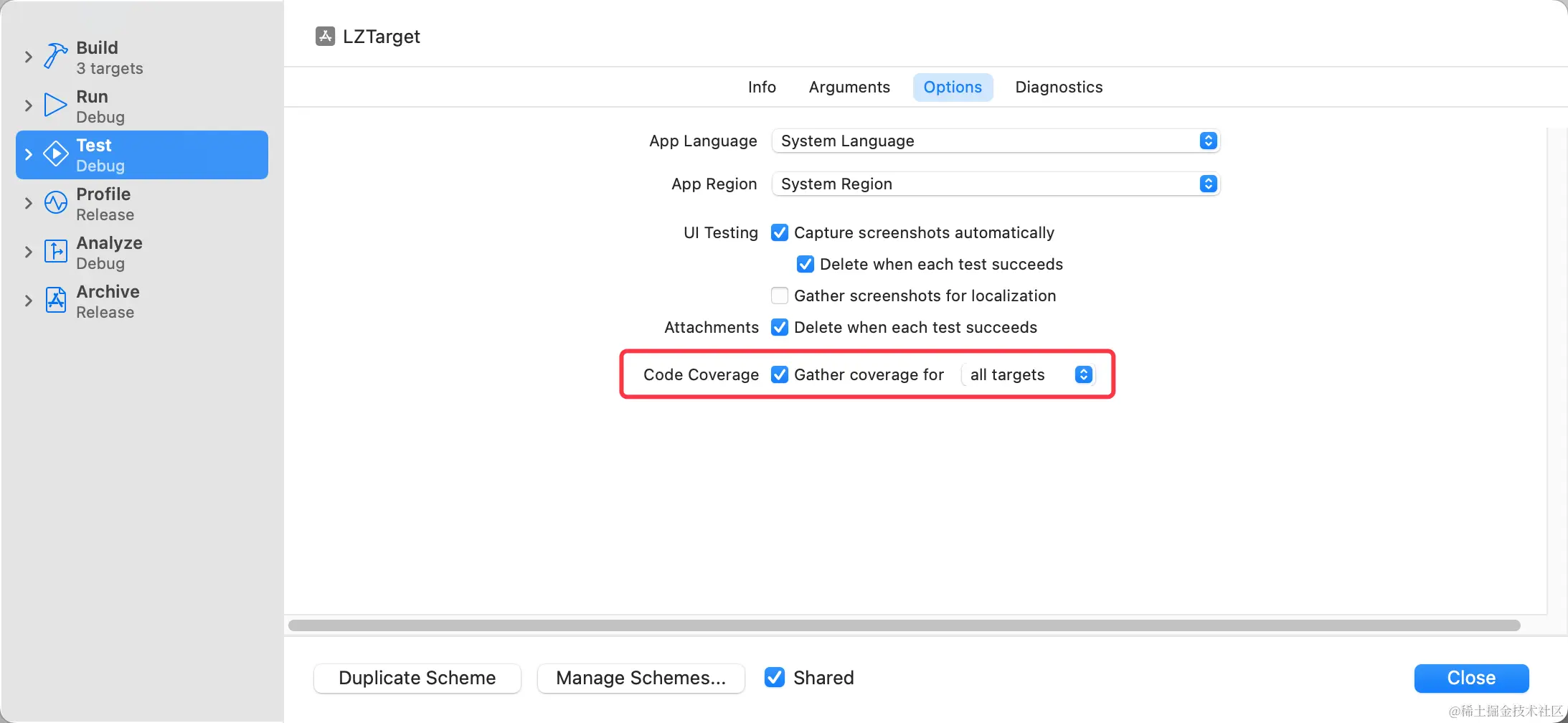This screenshot has width=1568, height=723.
Task: Switch to the Arguments tab
Action: click(849, 87)
